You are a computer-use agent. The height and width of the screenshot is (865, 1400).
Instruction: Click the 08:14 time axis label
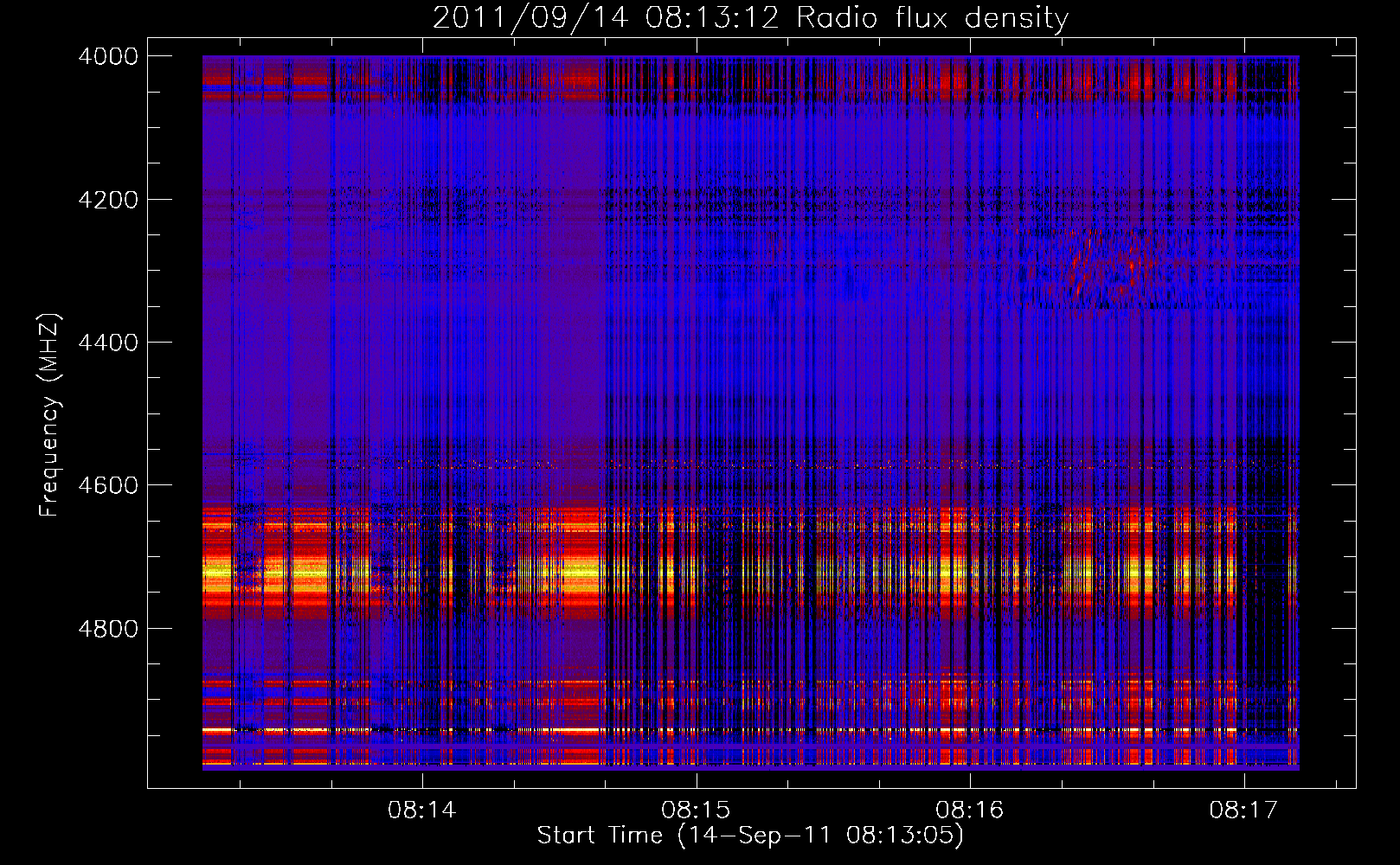(x=422, y=811)
